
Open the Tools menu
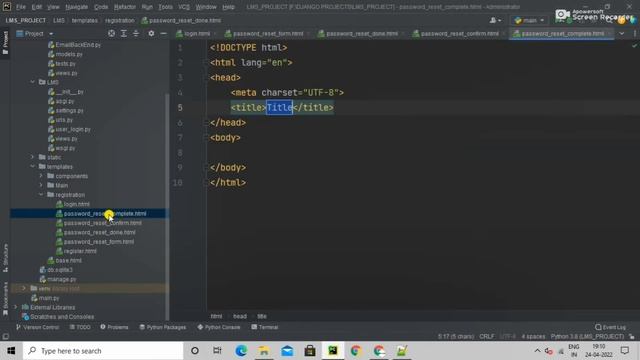tap(165, 7)
